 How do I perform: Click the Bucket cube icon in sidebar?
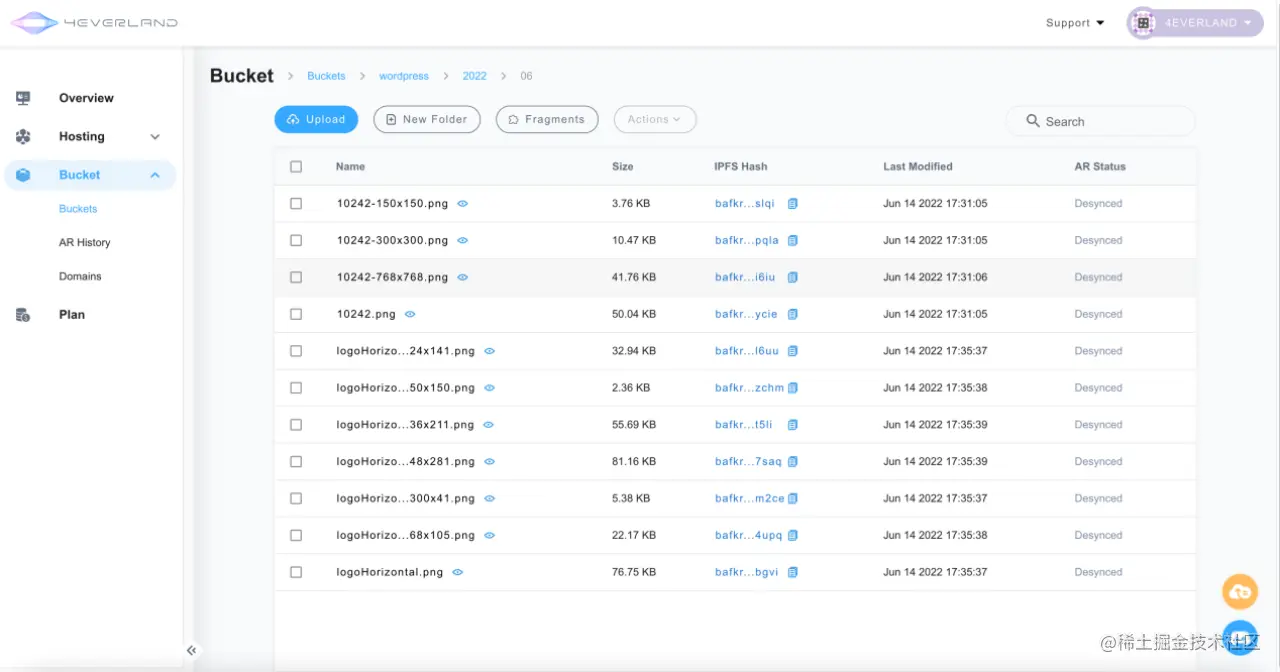23,175
